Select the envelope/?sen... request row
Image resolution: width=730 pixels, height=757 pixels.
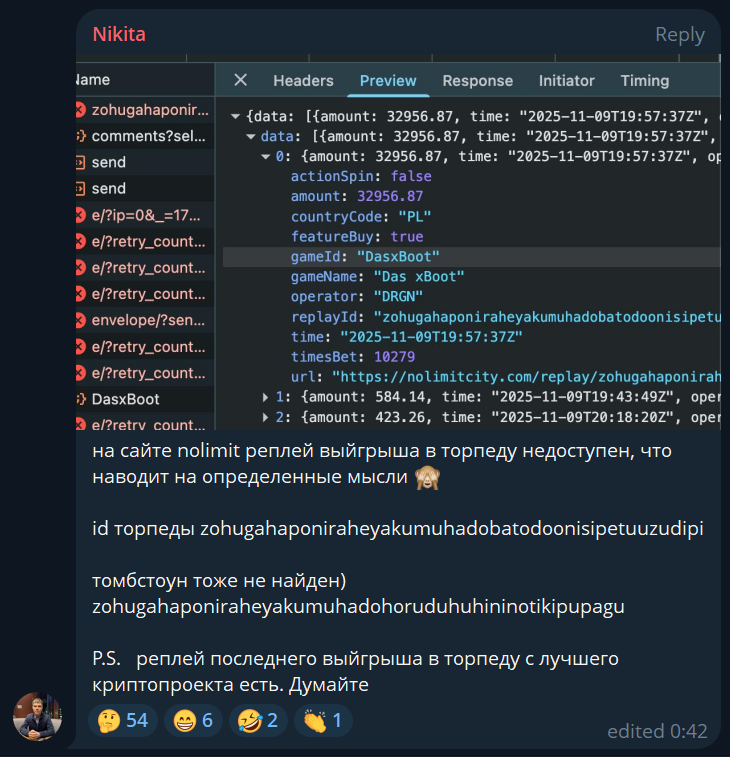[145, 320]
